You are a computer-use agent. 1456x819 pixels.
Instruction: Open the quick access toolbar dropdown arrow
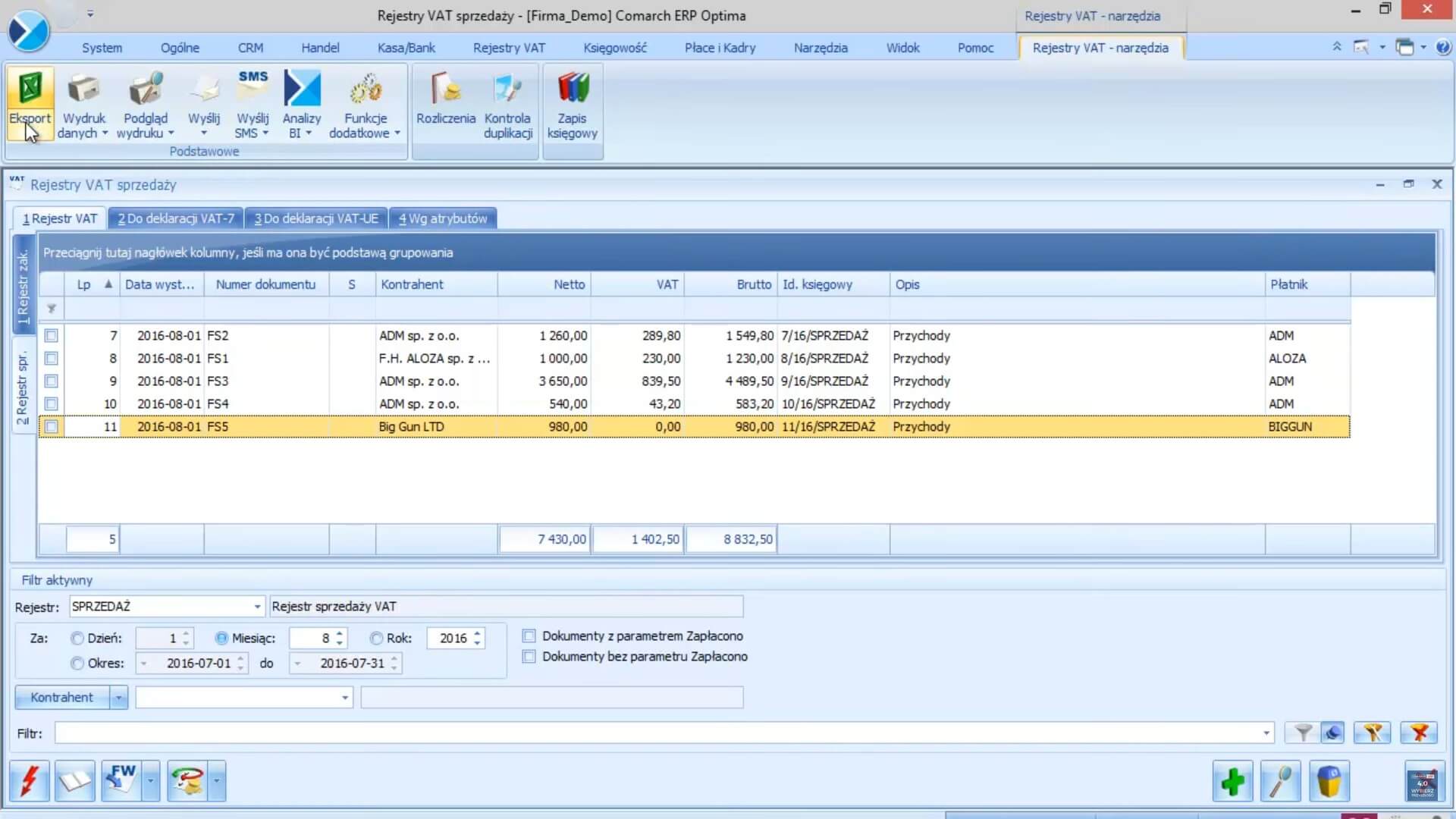(90, 14)
